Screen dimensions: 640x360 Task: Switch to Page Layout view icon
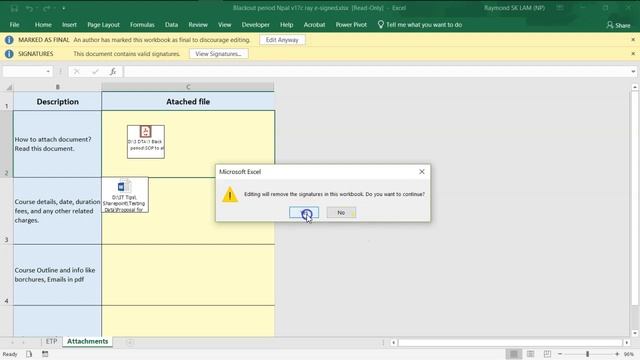click(530, 354)
